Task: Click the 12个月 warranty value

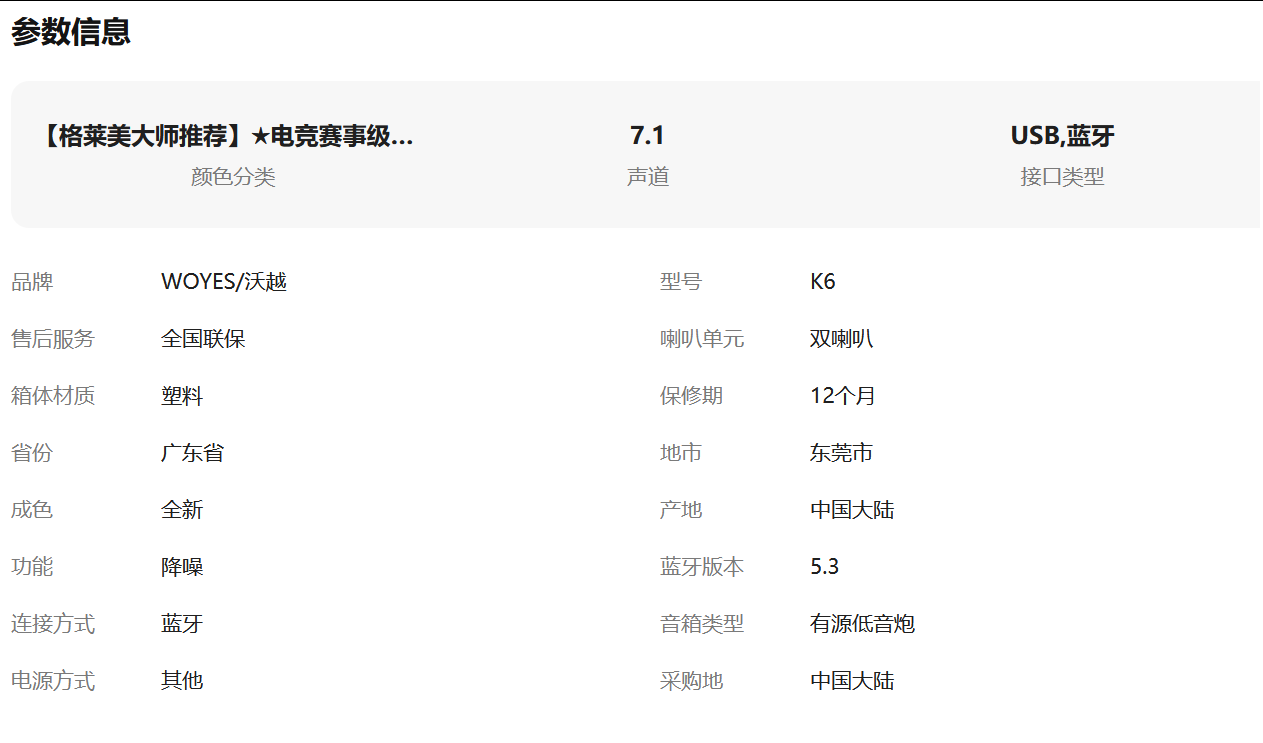Action: (841, 395)
